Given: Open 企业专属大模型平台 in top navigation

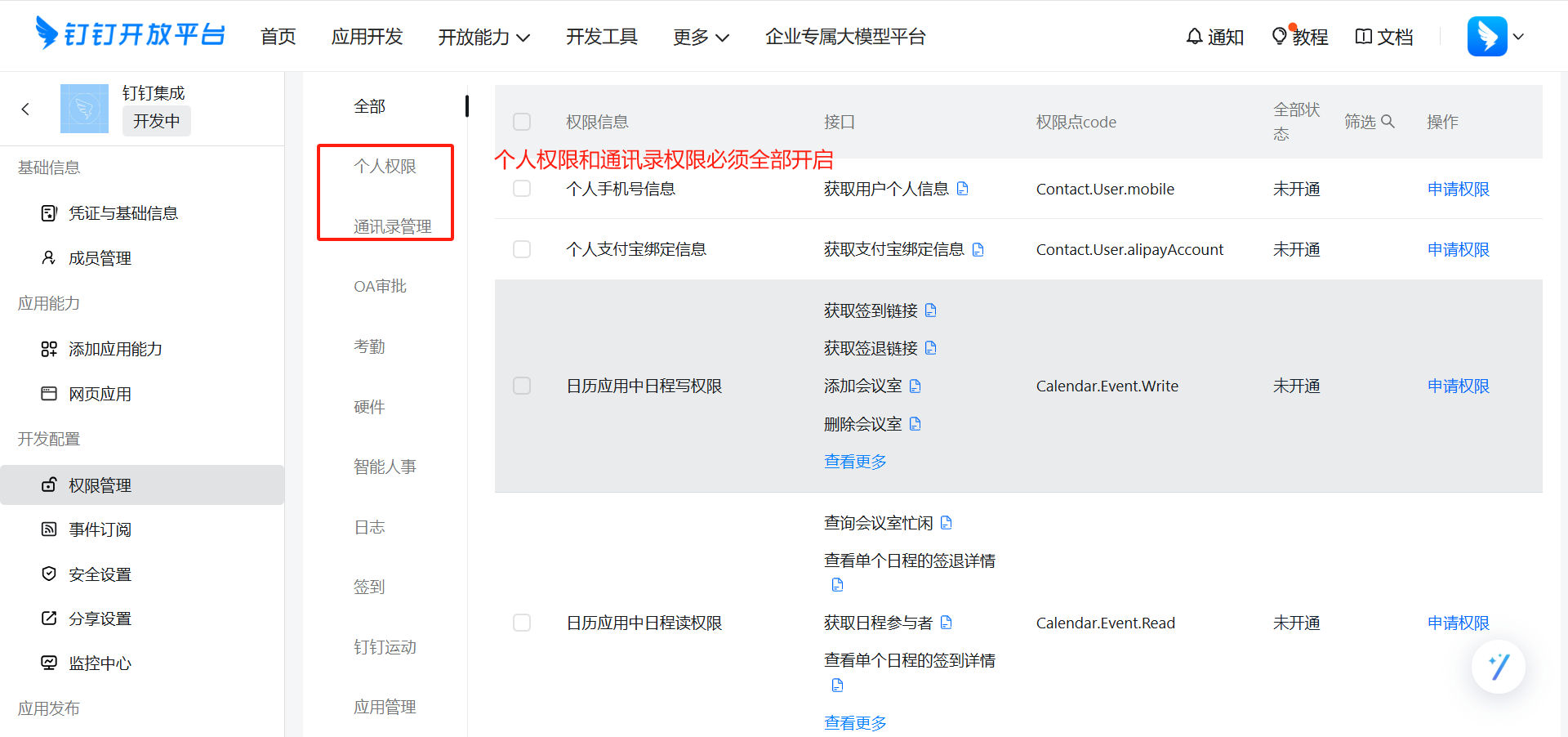Looking at the screenshot, I should coord(845,37).
